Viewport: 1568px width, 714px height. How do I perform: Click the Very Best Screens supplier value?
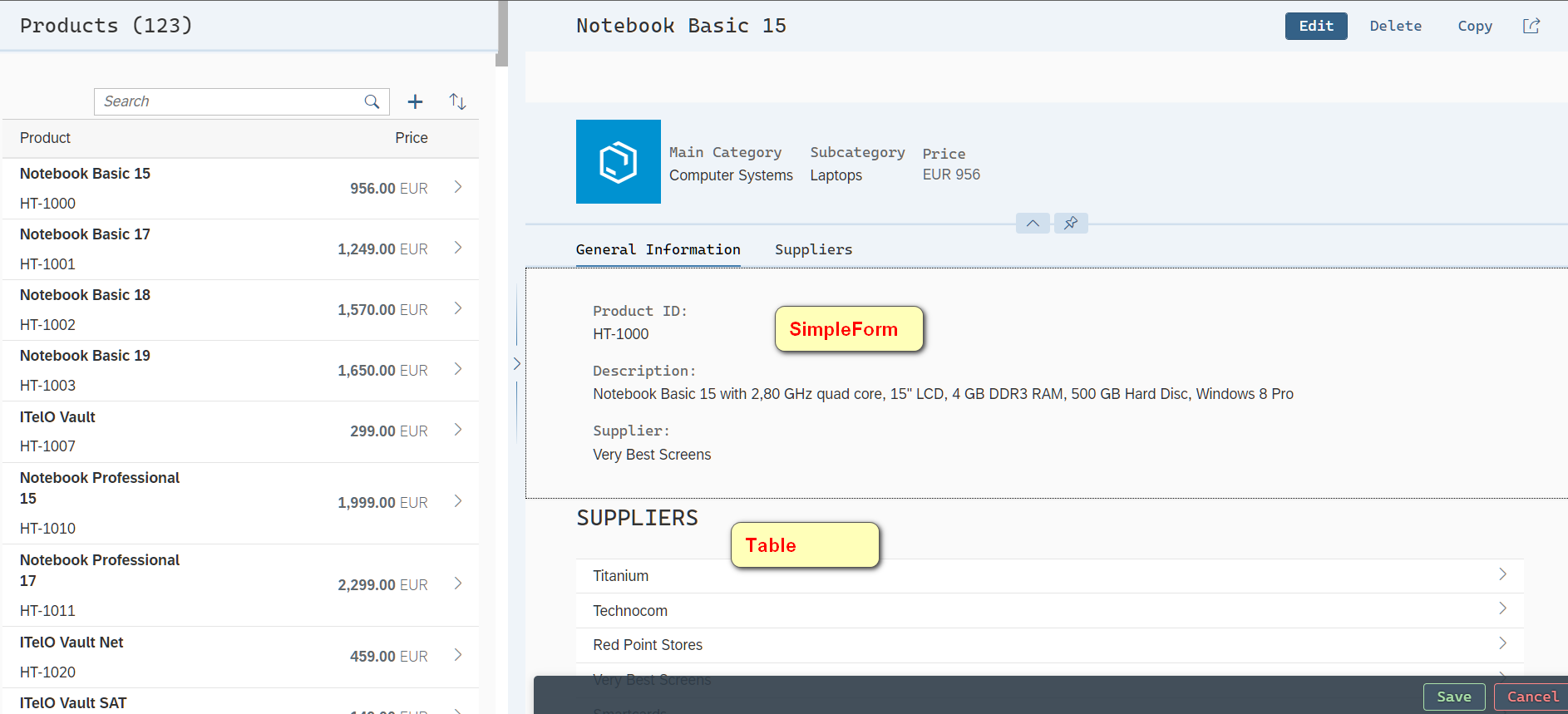click(652, 455)
